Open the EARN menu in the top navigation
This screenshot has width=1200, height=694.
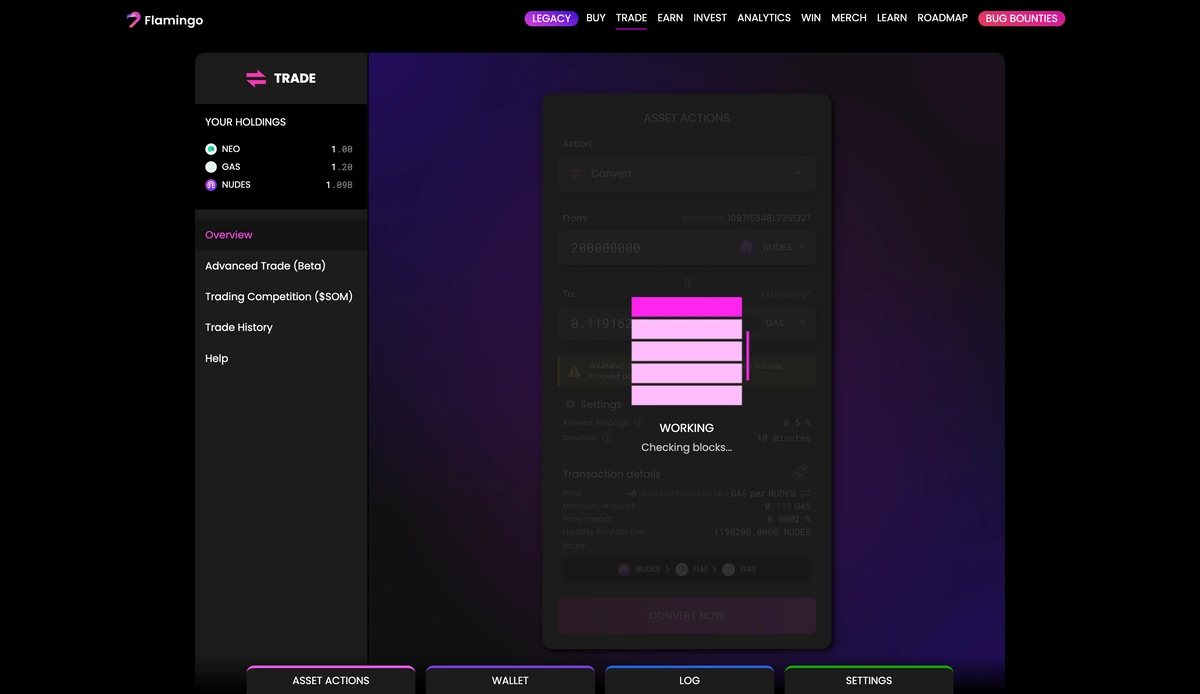670,18
